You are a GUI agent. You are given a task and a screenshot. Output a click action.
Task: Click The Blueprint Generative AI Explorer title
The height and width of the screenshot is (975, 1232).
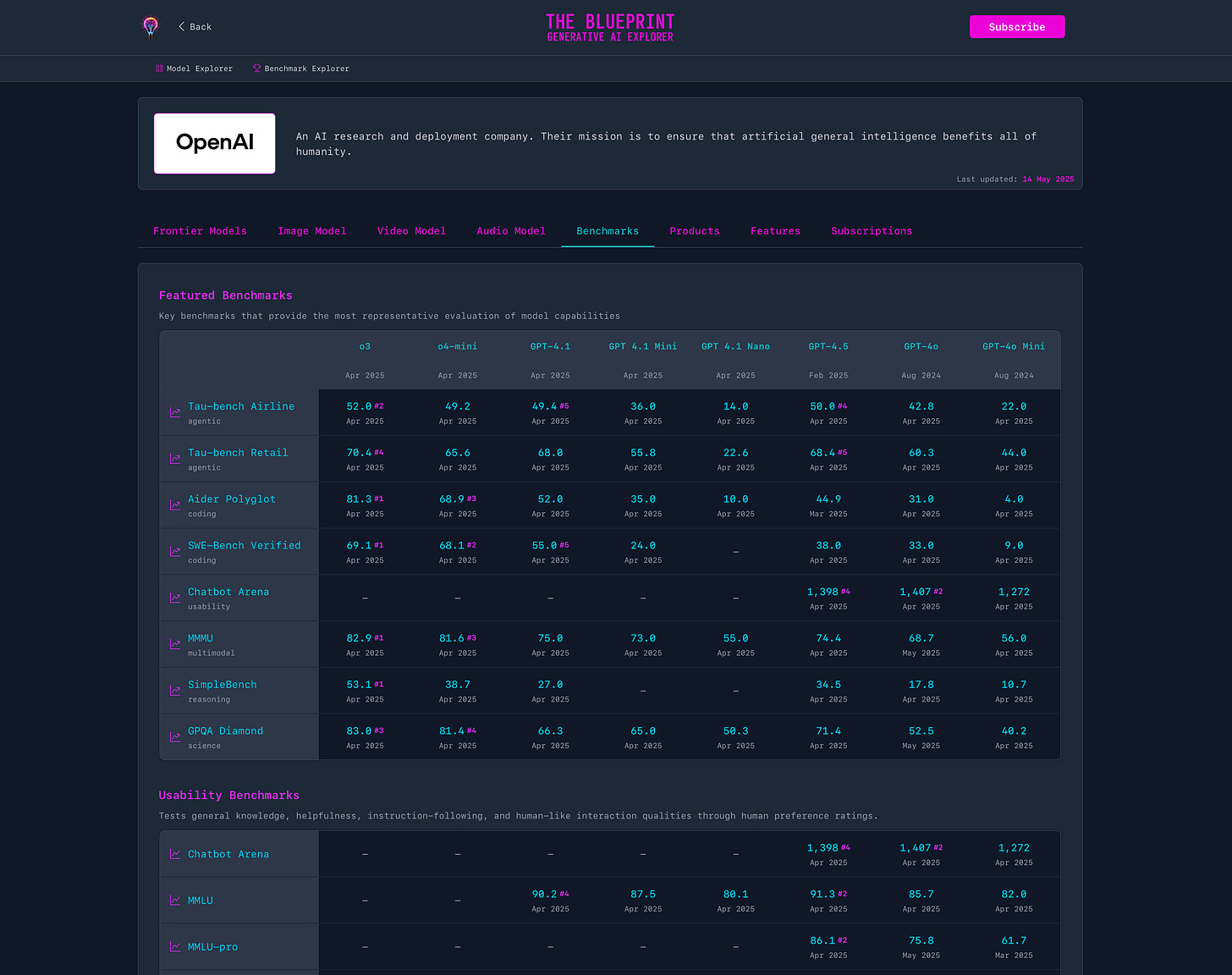610,27
